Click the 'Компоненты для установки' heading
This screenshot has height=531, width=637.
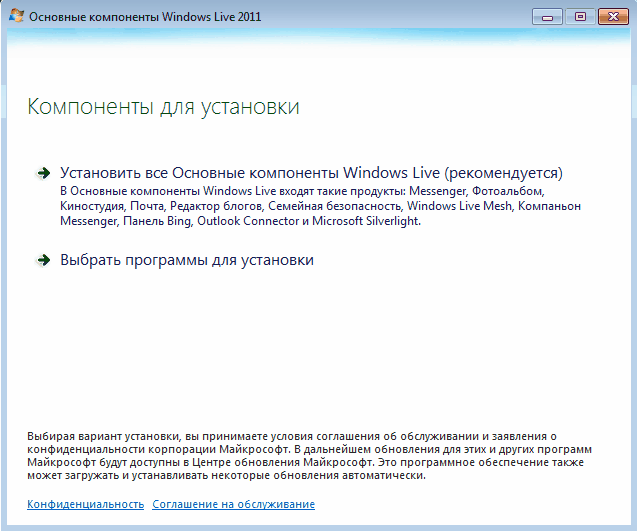tap(163, 107)
